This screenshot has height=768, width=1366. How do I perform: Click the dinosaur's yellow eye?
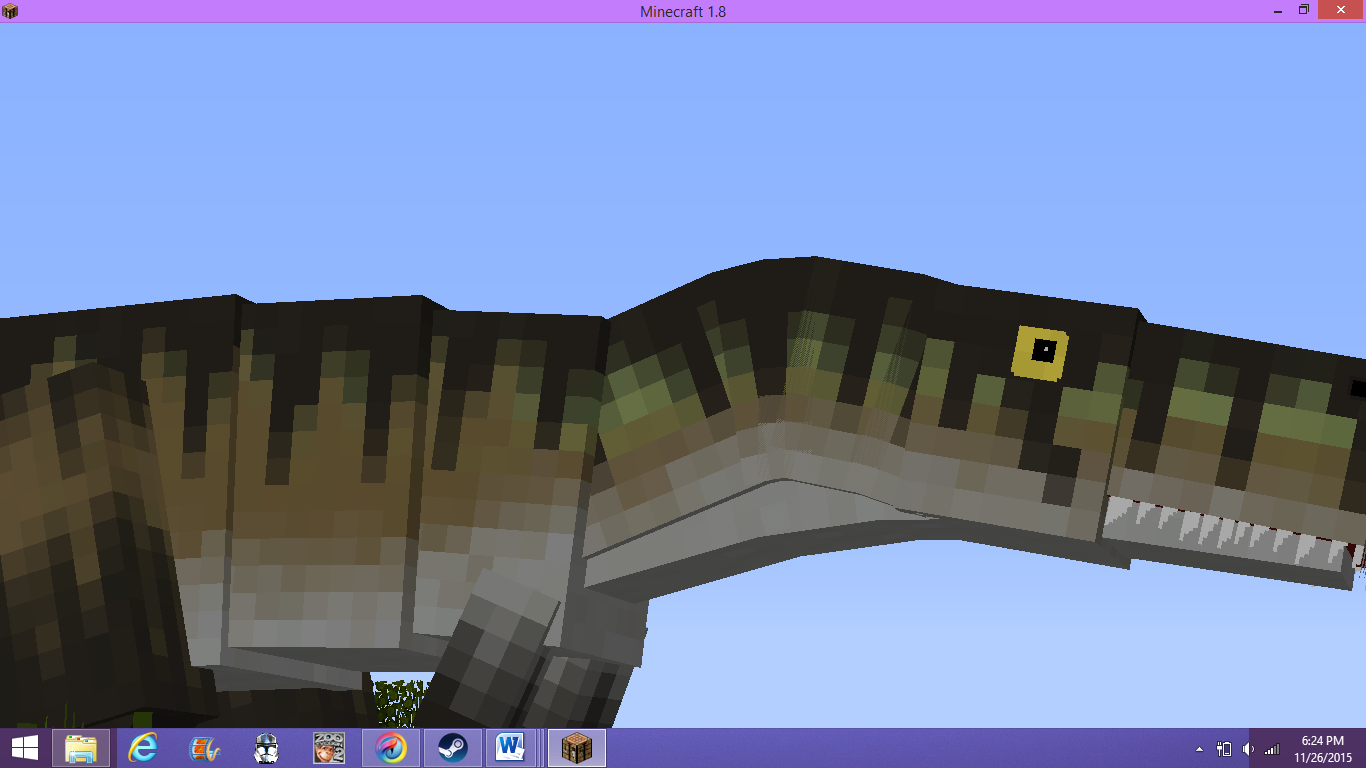1041,352
